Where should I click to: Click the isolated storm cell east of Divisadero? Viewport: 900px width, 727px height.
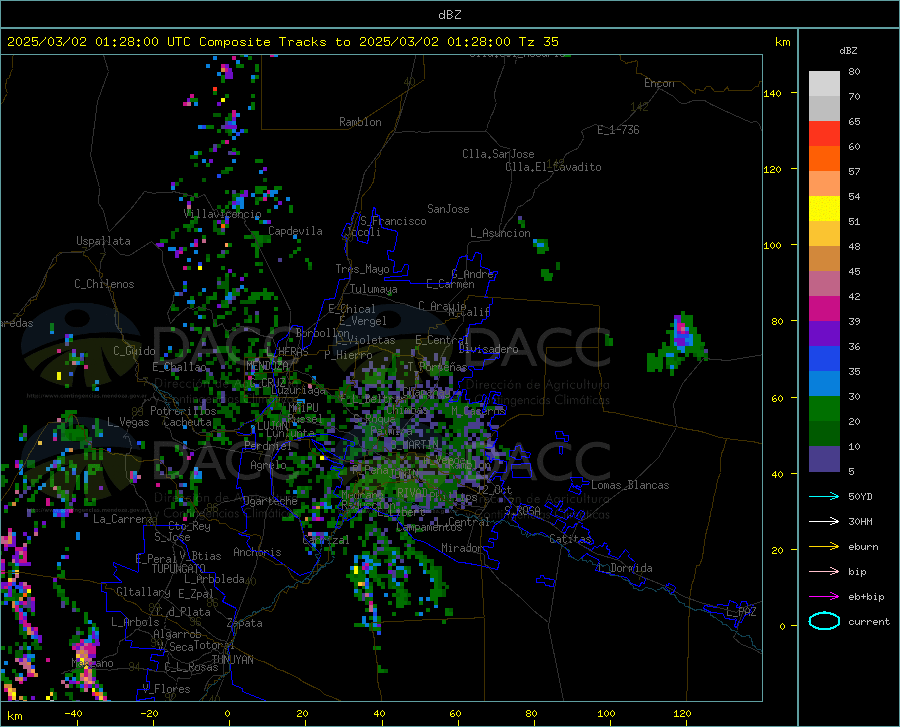(680, 343)
